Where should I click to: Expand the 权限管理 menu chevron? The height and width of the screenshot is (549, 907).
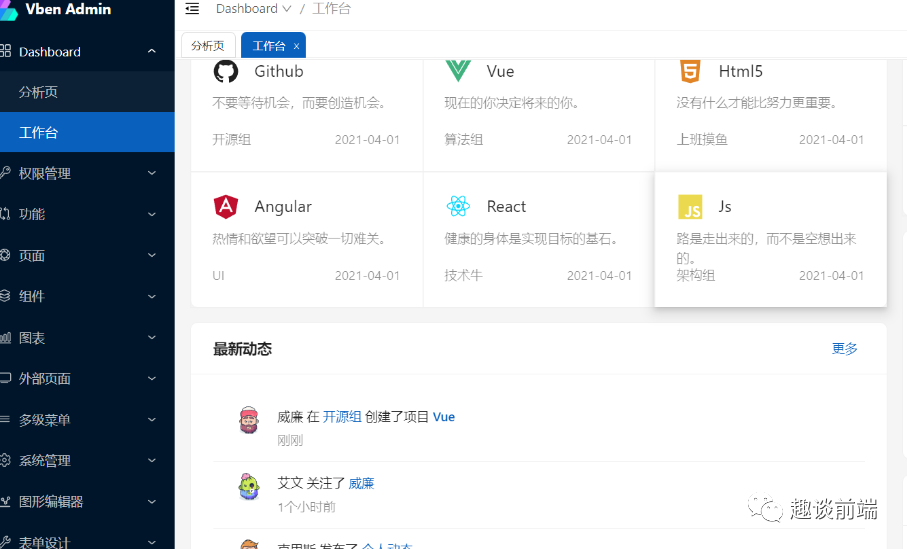(x=152, y=173)
